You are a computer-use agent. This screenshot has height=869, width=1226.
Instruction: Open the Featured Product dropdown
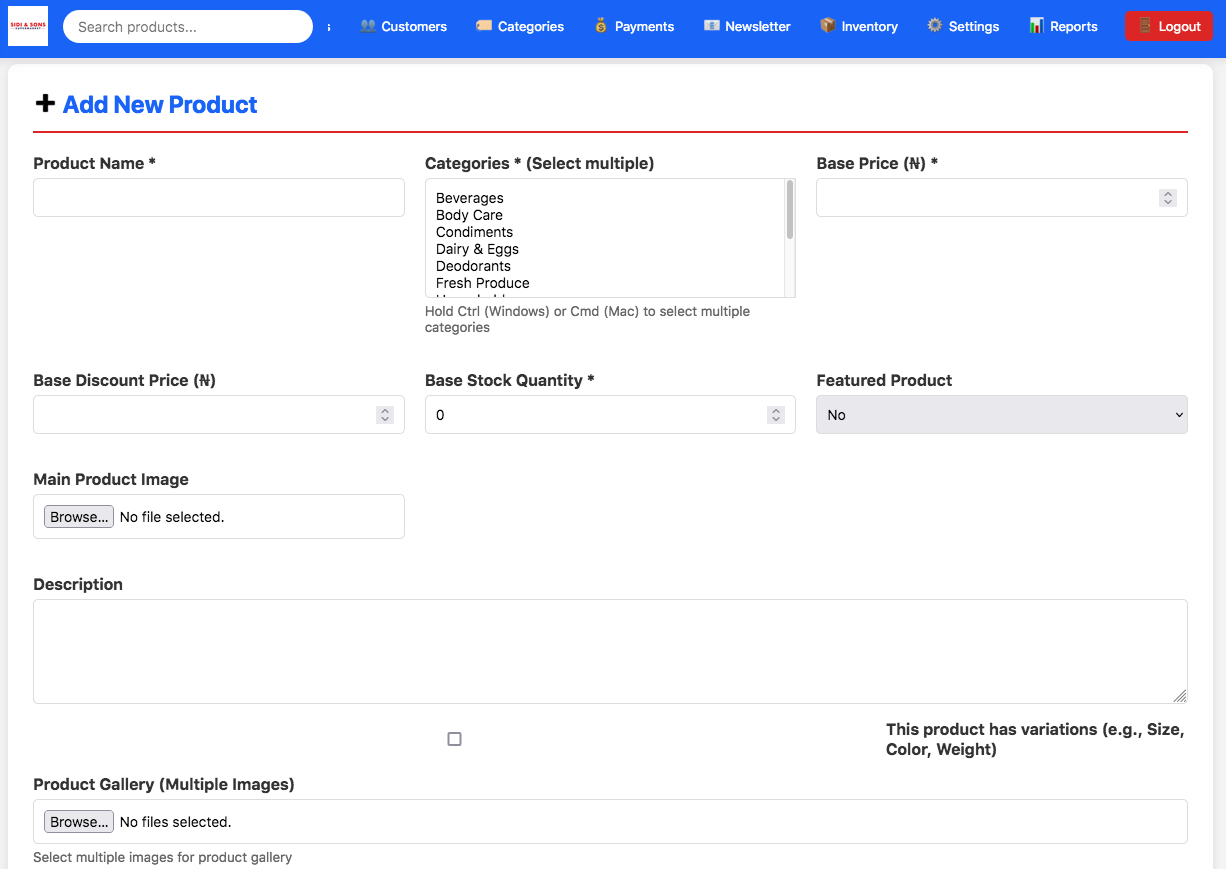(x=1002, y=415)
